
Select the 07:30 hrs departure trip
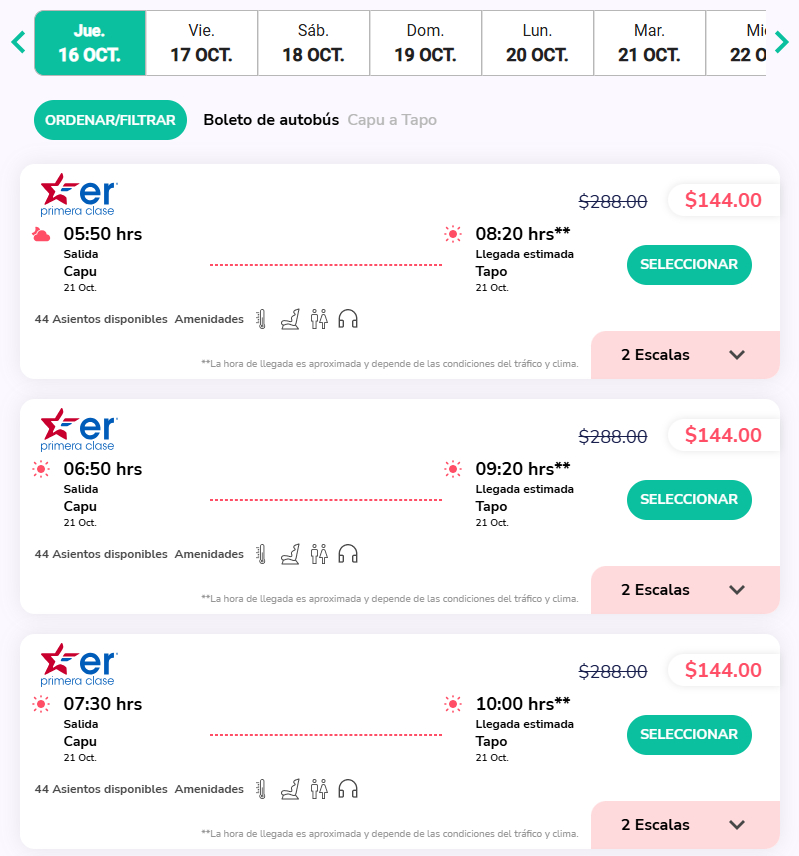pyautogui.click(x=689, y=735)
